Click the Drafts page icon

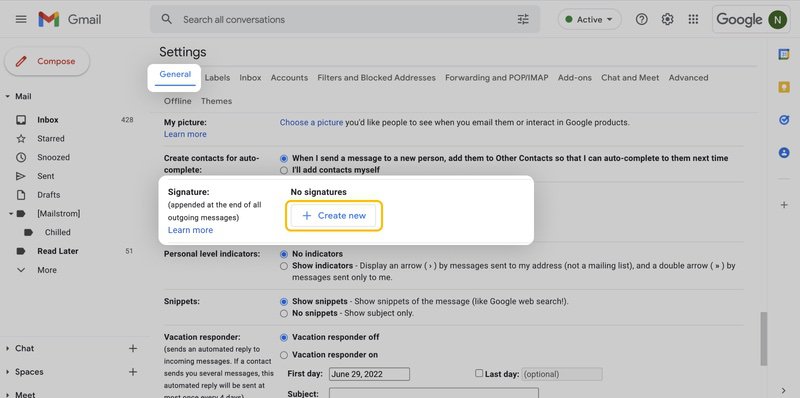pyautogui.click(x=21, y=195)
